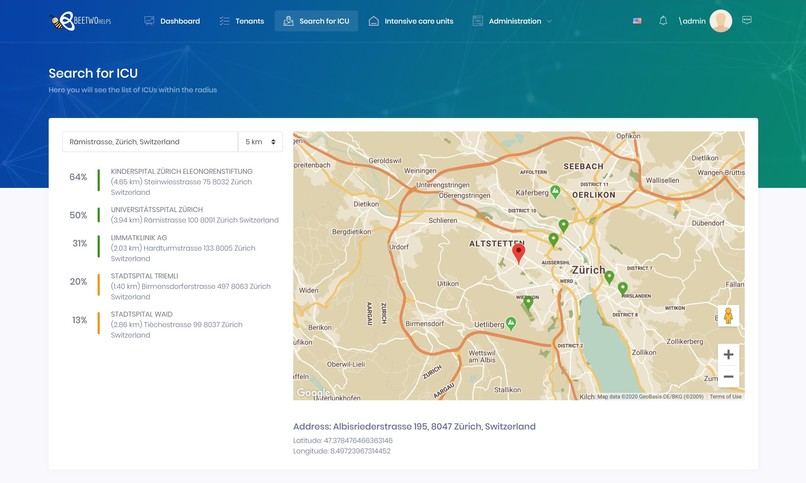Click the 13% occupancy value
This screenshot has height=483, width=806.
(x=80, y=320)
